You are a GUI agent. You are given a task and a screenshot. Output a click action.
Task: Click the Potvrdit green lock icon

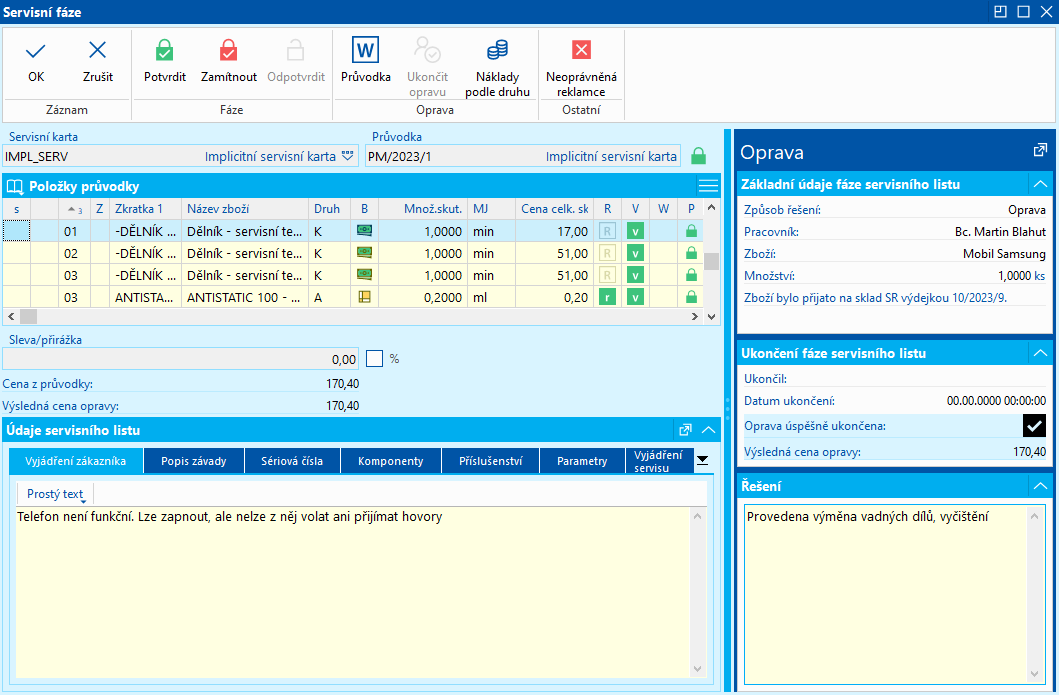click(165, 51)
